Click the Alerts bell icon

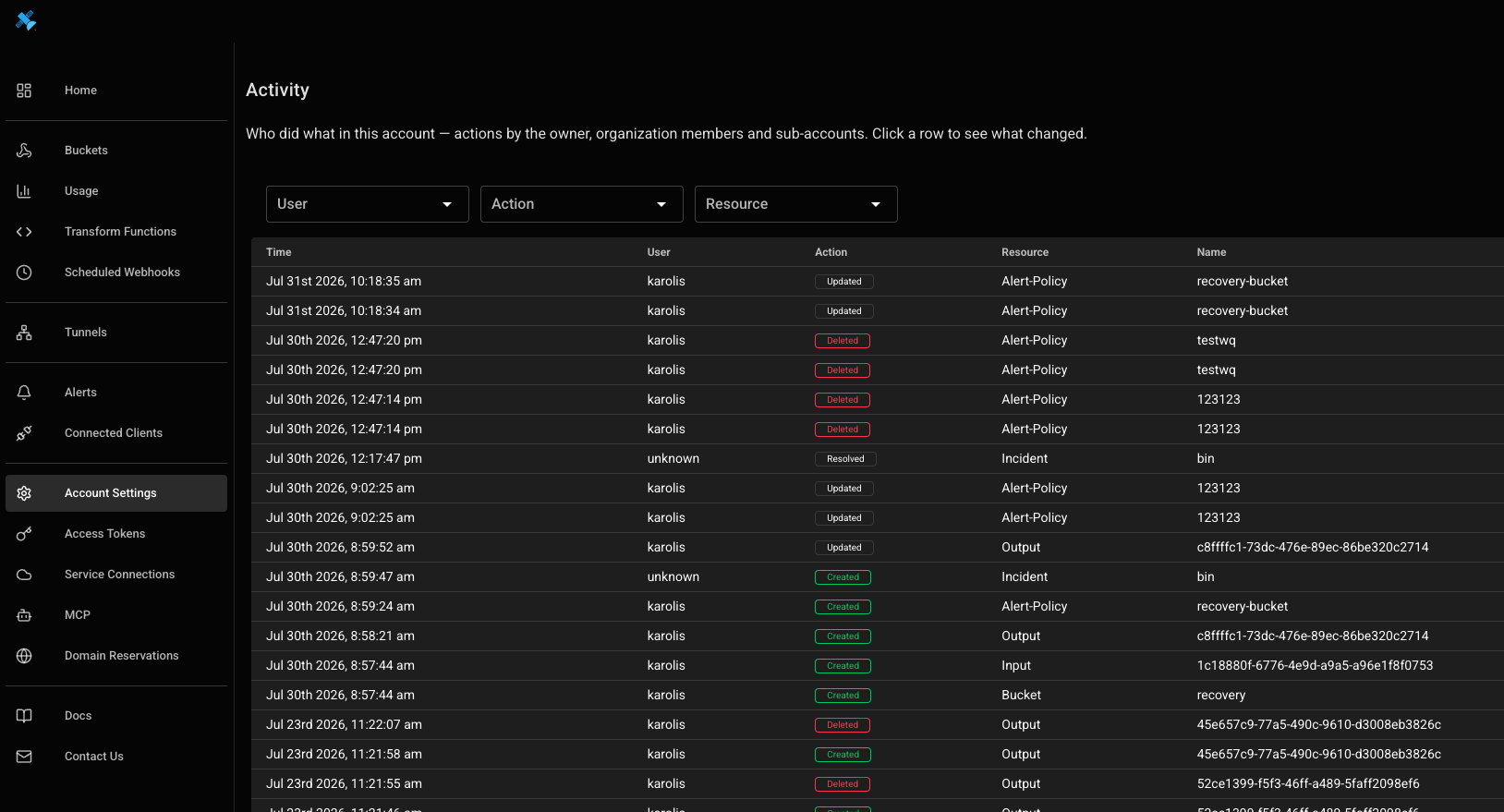coord(24,393)
